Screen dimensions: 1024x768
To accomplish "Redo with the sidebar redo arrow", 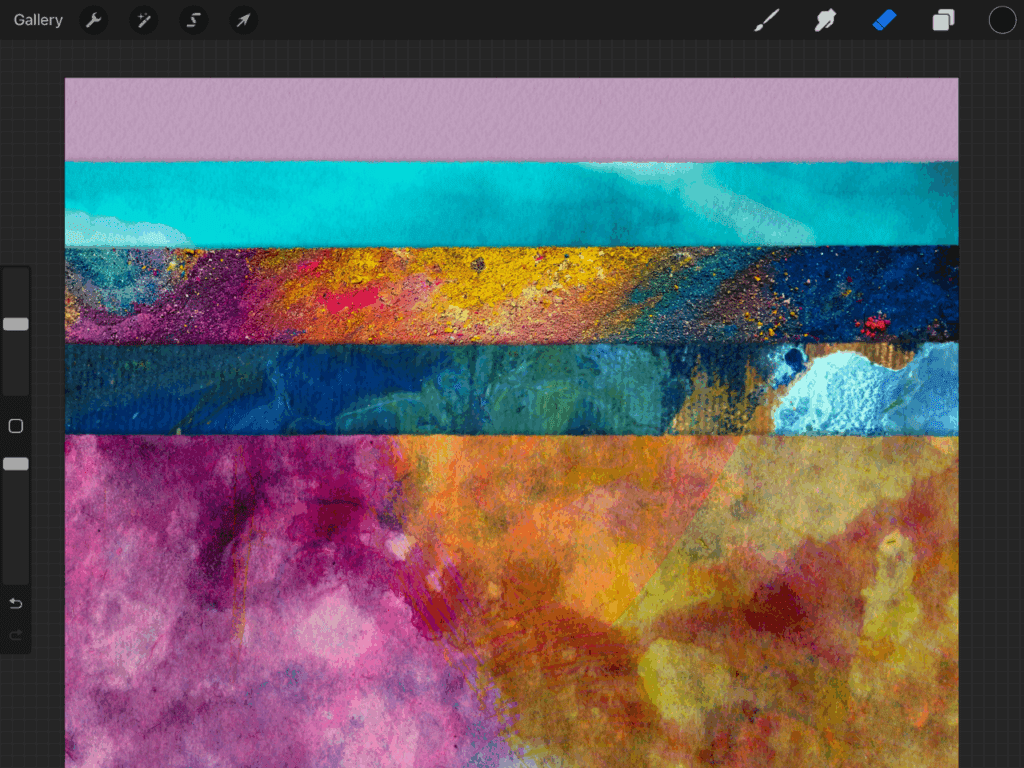I will 16,635.
